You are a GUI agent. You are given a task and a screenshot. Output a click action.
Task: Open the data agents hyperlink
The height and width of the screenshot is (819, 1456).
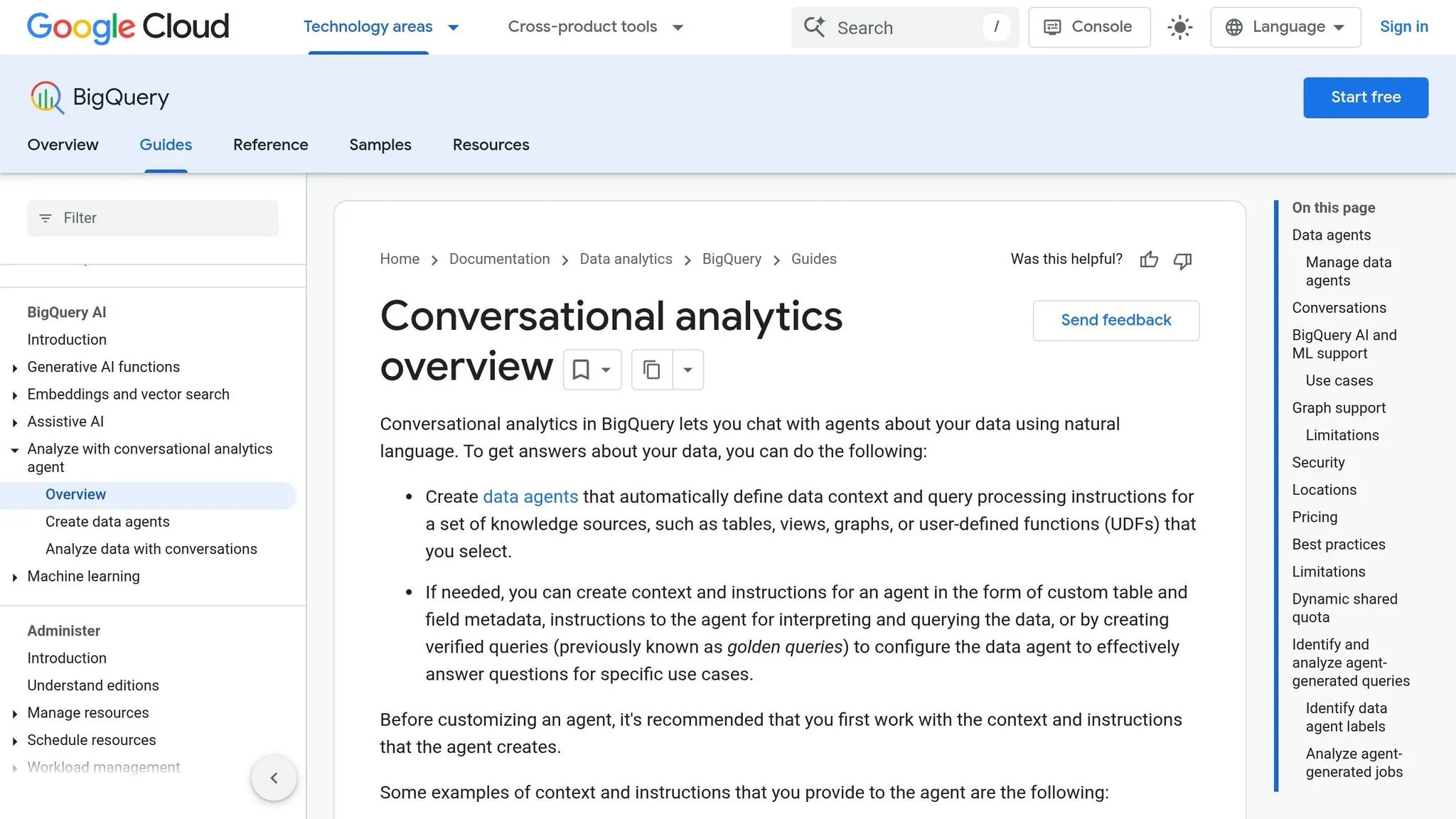[x=530, y=496]
